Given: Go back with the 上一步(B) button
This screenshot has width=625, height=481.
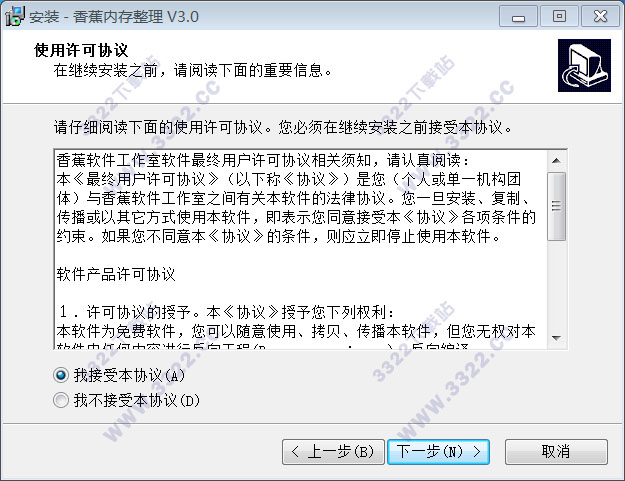Looking at the screenshot, I should 333,452.
